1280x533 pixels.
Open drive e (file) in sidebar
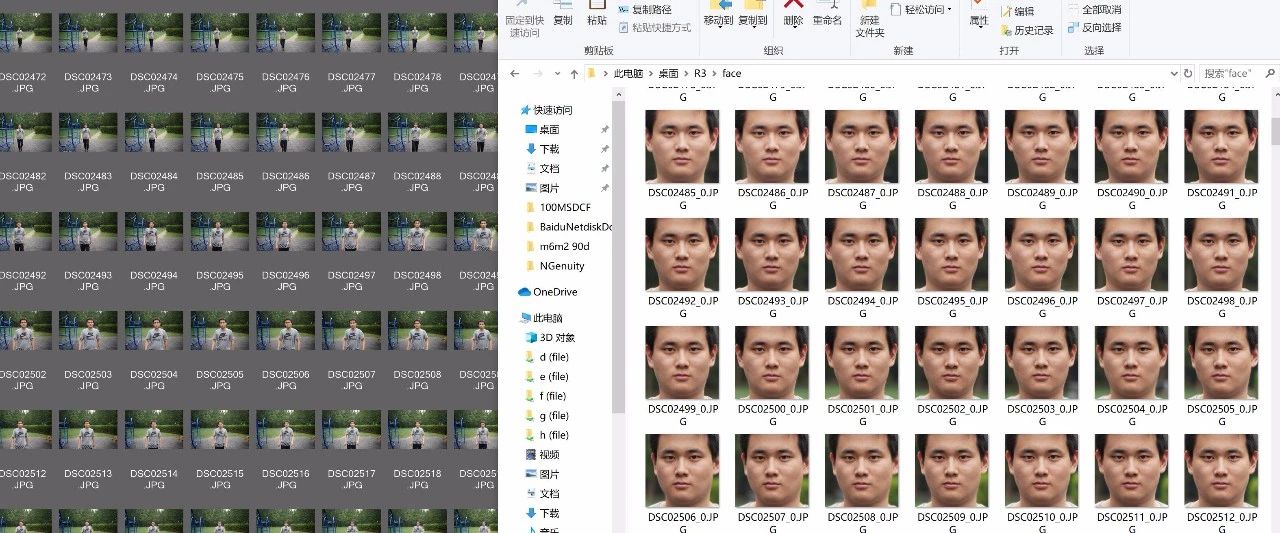(547, 377)
